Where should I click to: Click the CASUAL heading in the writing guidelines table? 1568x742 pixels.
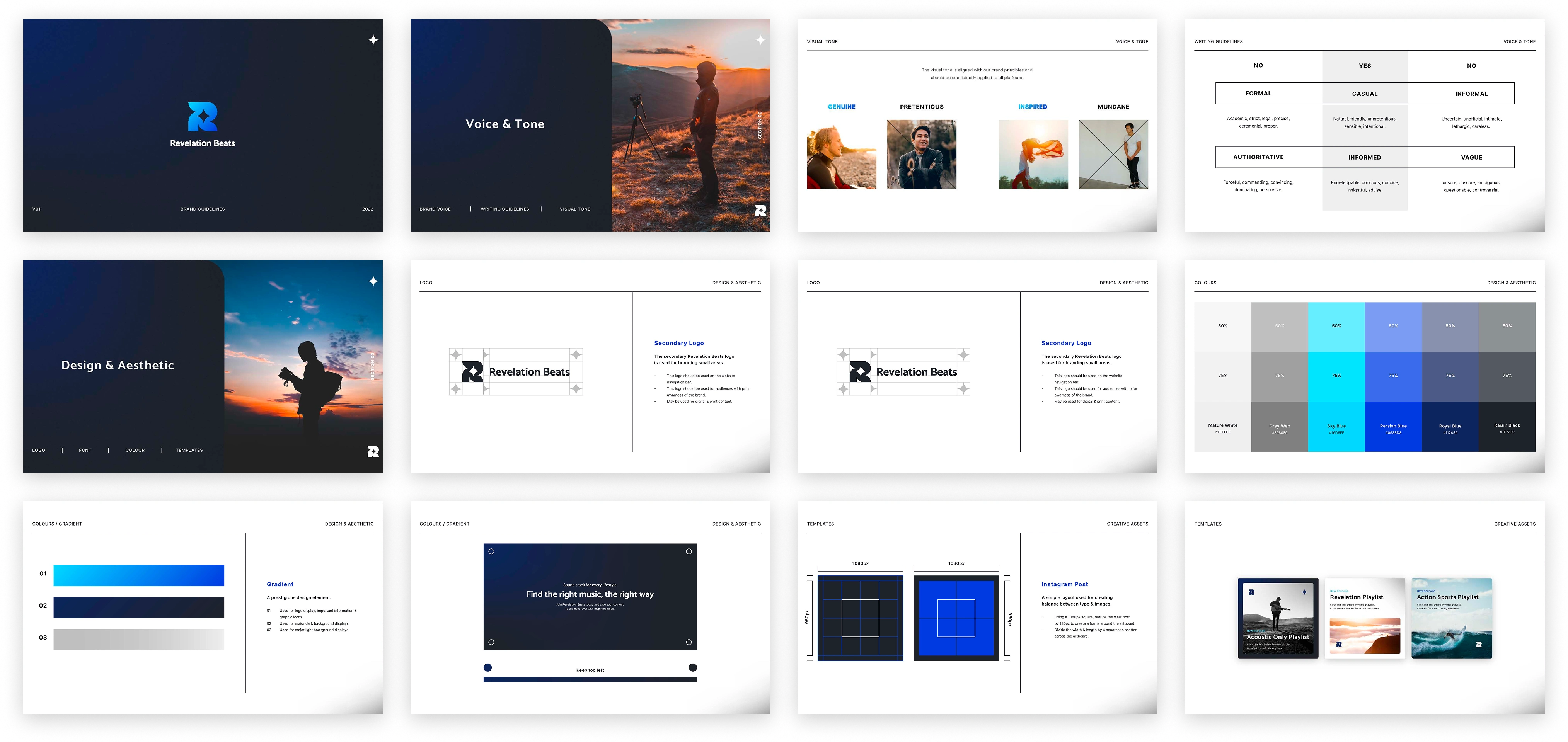click(1364, 94)
